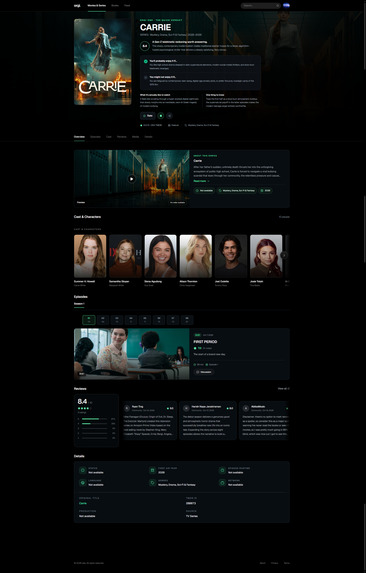
Task: Click the 2026 year chip
Action: (x=266, y=190)
